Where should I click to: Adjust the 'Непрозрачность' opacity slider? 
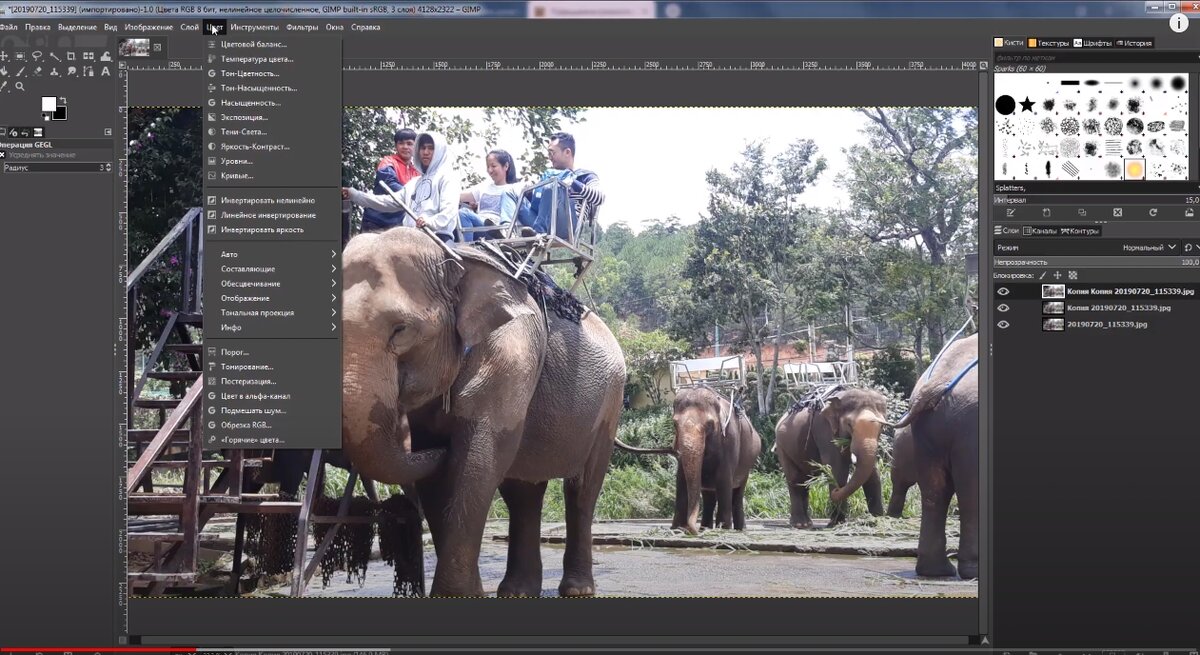pyautogui.click(x=1096, y=262)
